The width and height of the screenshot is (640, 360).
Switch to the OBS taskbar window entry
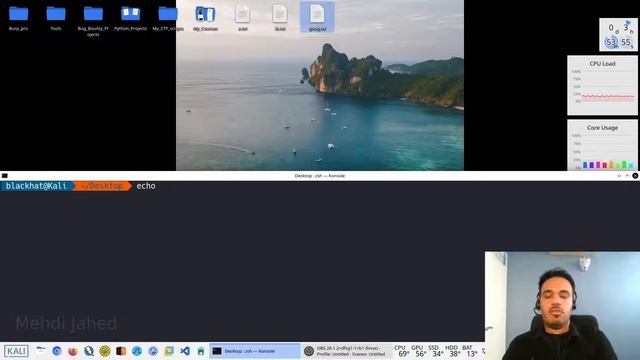pos(347,351)
